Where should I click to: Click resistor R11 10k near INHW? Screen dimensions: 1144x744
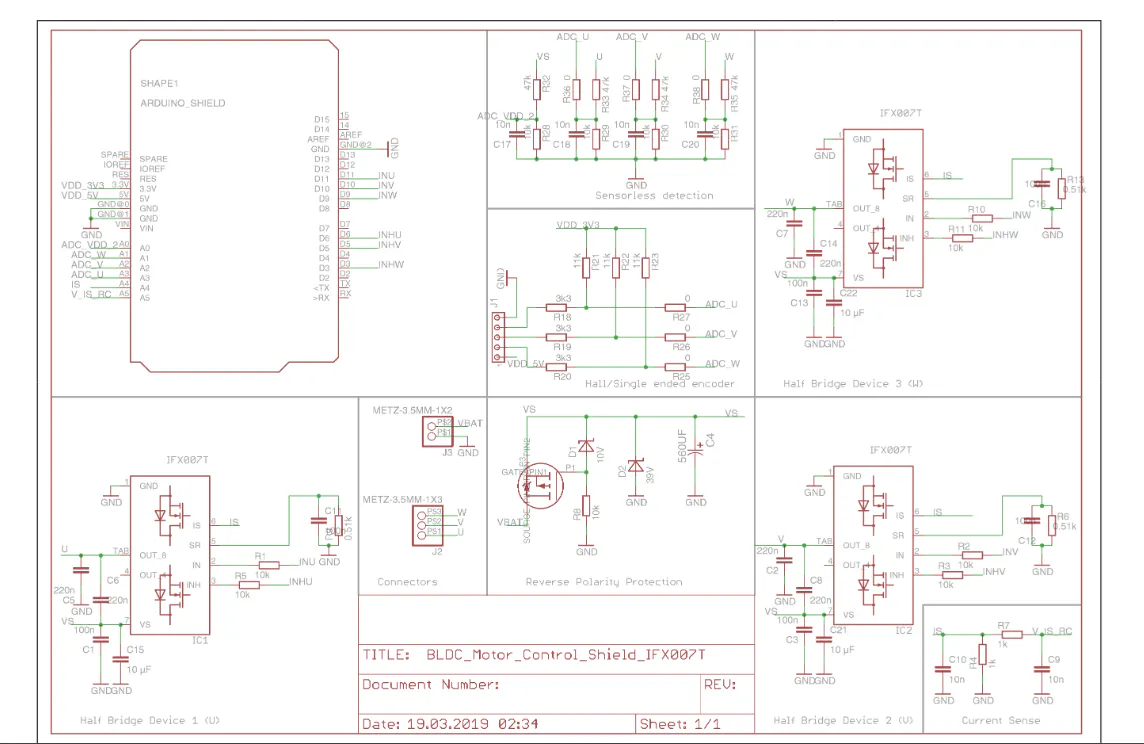click(x=962, y=238)
